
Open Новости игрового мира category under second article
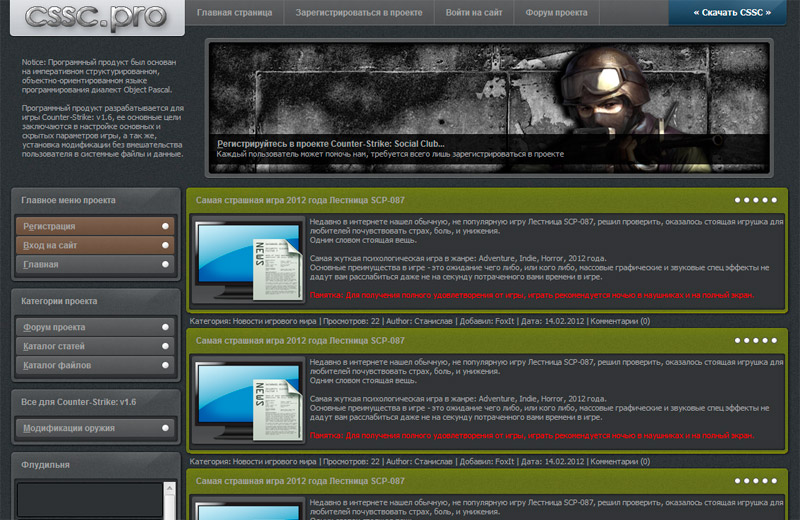(x=274, y=461)
